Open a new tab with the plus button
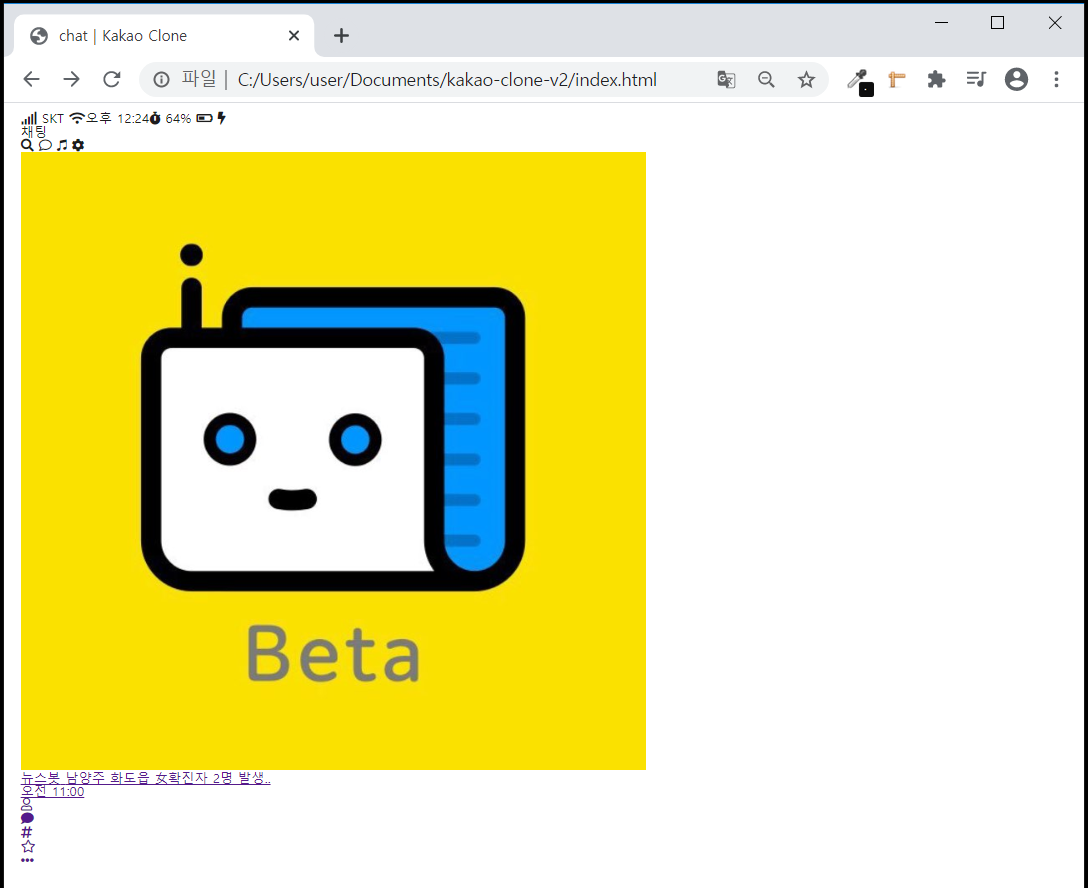1088x888 pixels. point(341,35)
